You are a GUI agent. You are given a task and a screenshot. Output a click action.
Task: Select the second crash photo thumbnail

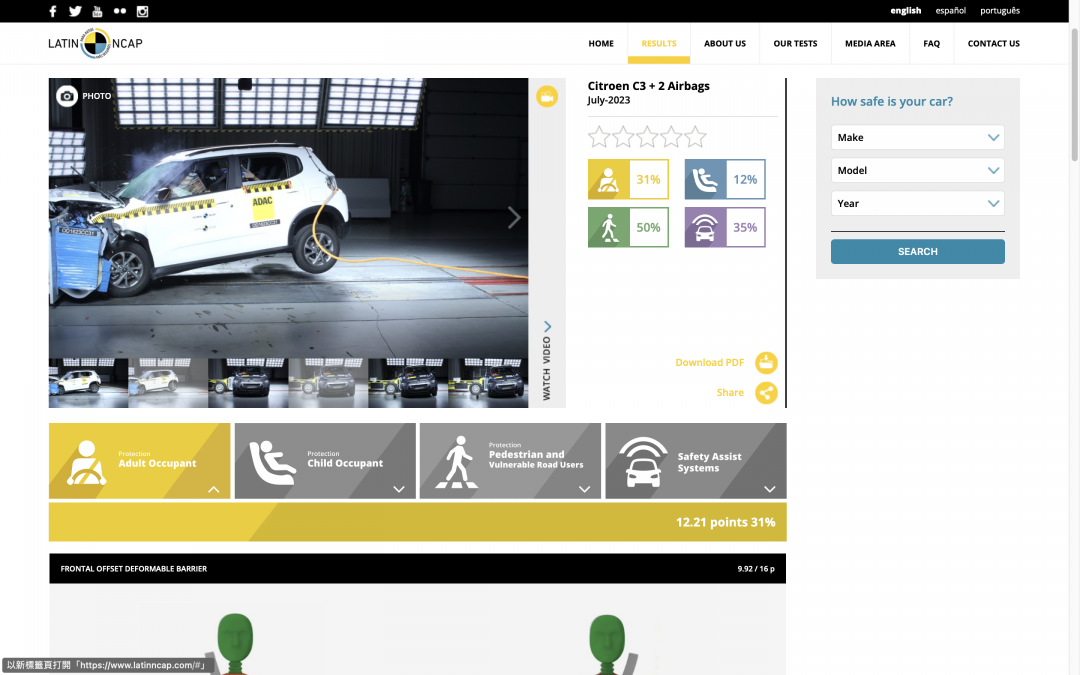(168, 383)
